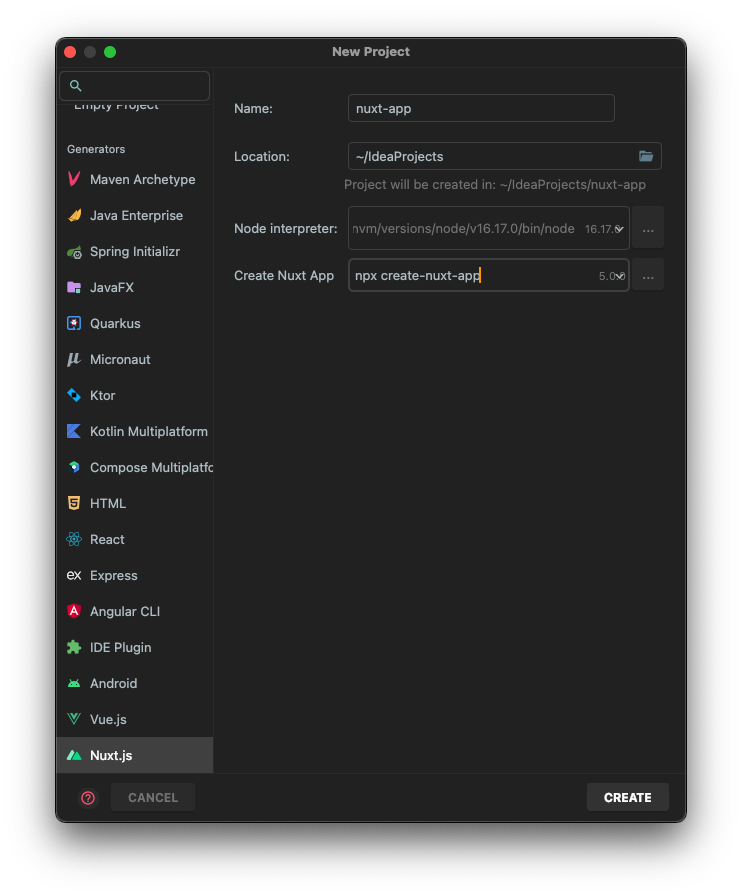742x896 pixels.
Task: Select Compose Multiplatform generator
Action: (x=135, y=467)
